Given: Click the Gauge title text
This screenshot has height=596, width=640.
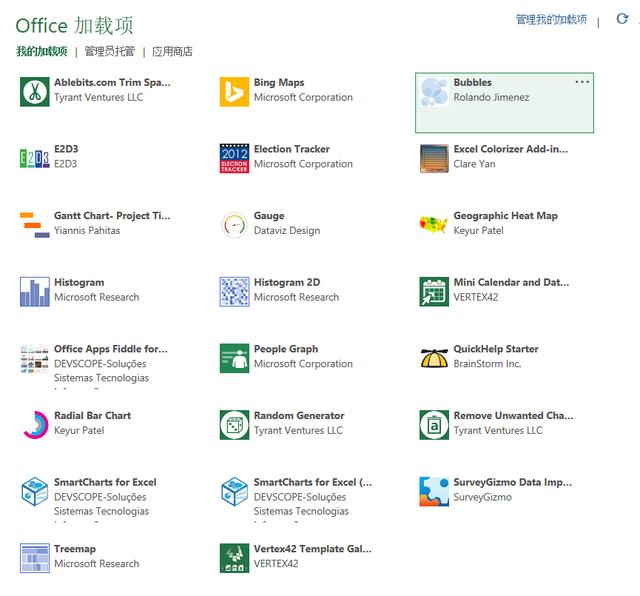Looking at the screenshot, I should (x=269, y=216).
